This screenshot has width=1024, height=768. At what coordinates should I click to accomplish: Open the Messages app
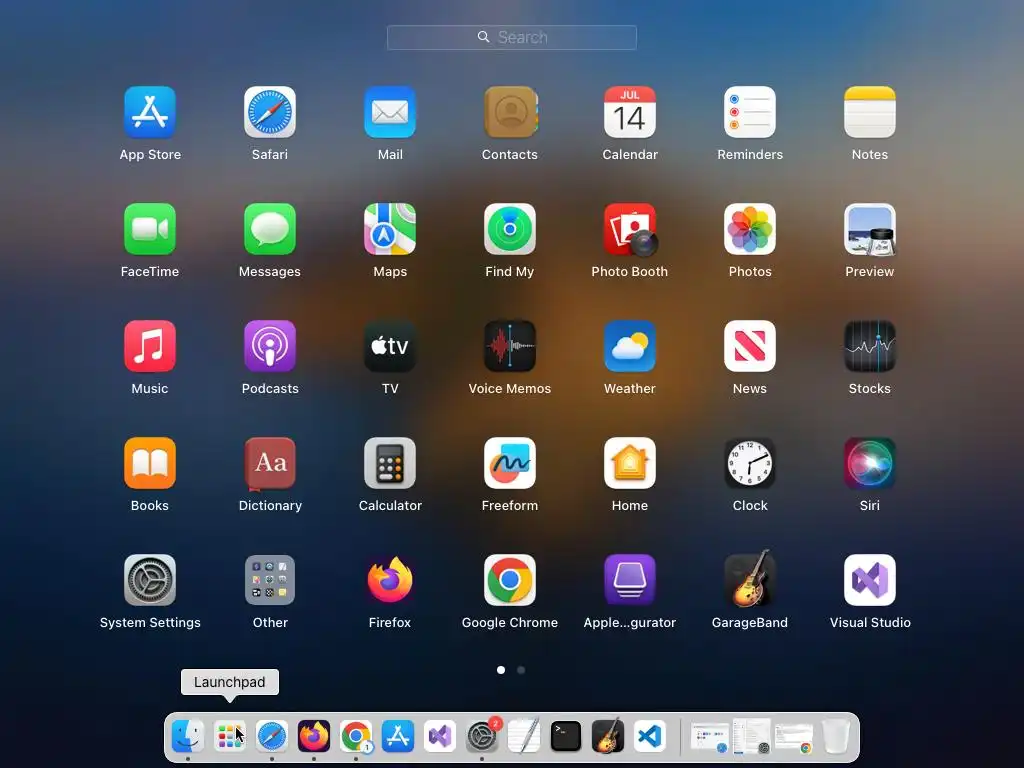tap(270, 229)
